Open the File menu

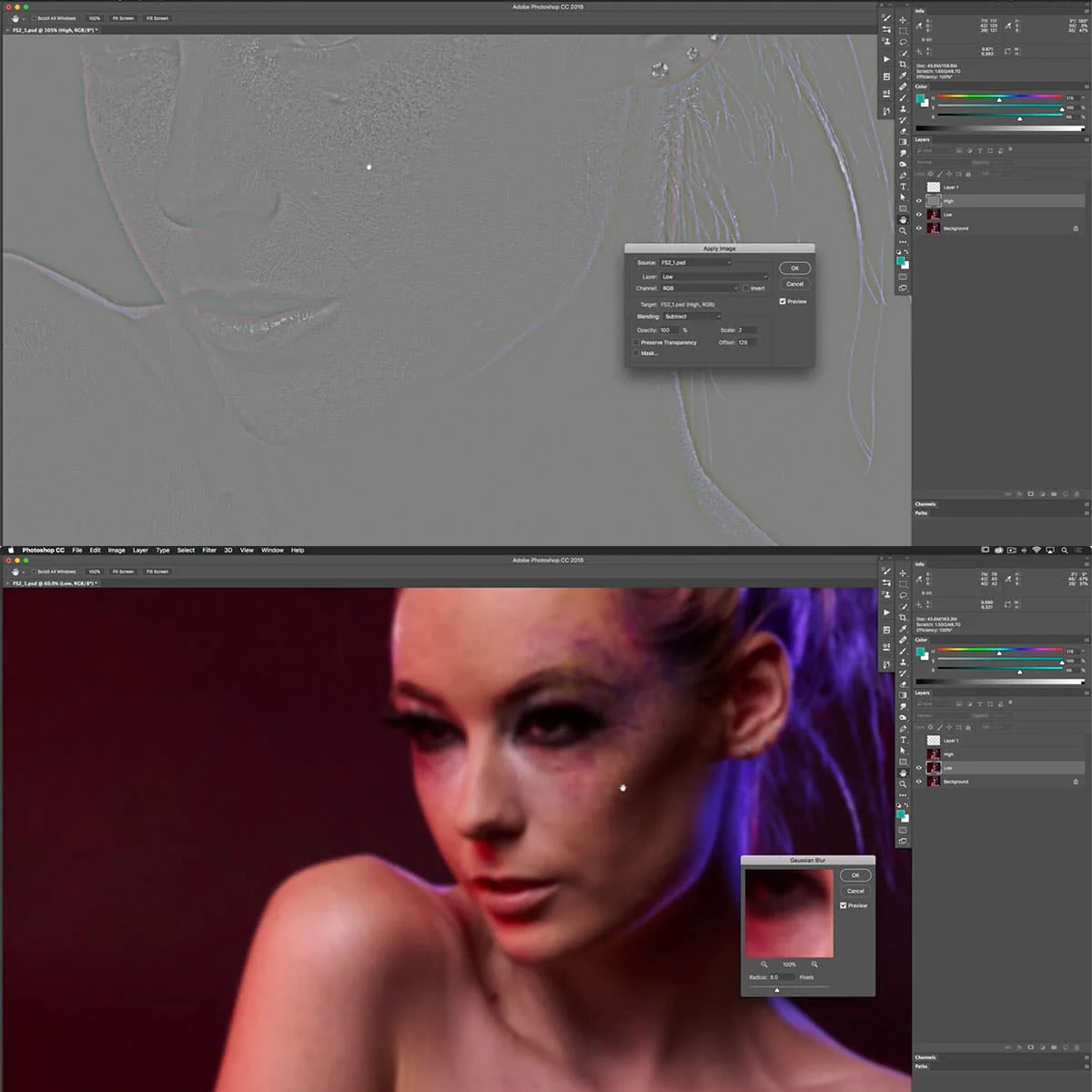[77, 551]
